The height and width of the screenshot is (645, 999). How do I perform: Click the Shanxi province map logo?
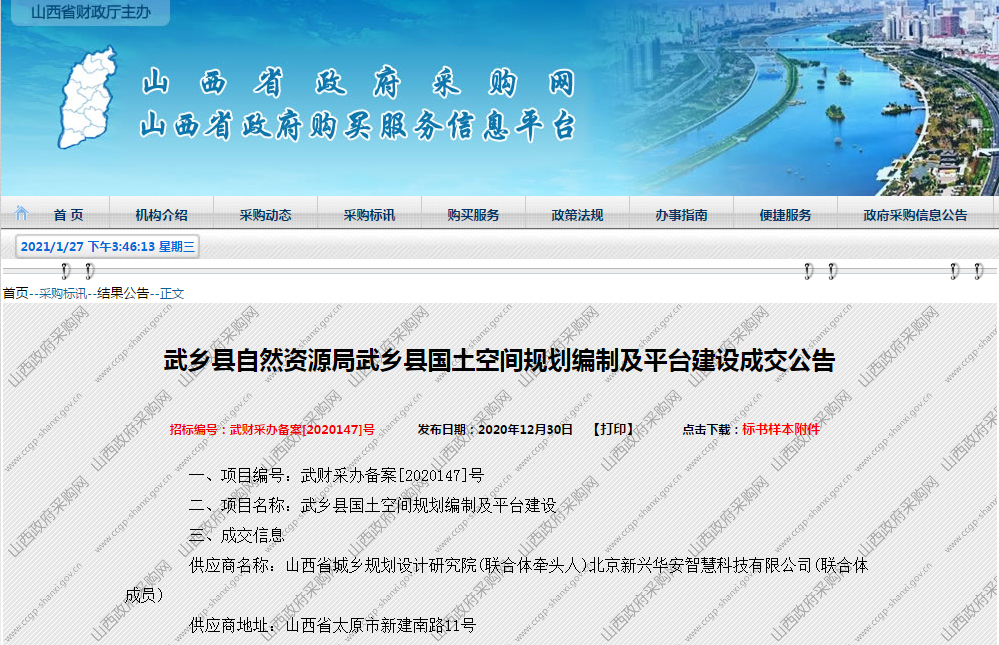[88, 98]
